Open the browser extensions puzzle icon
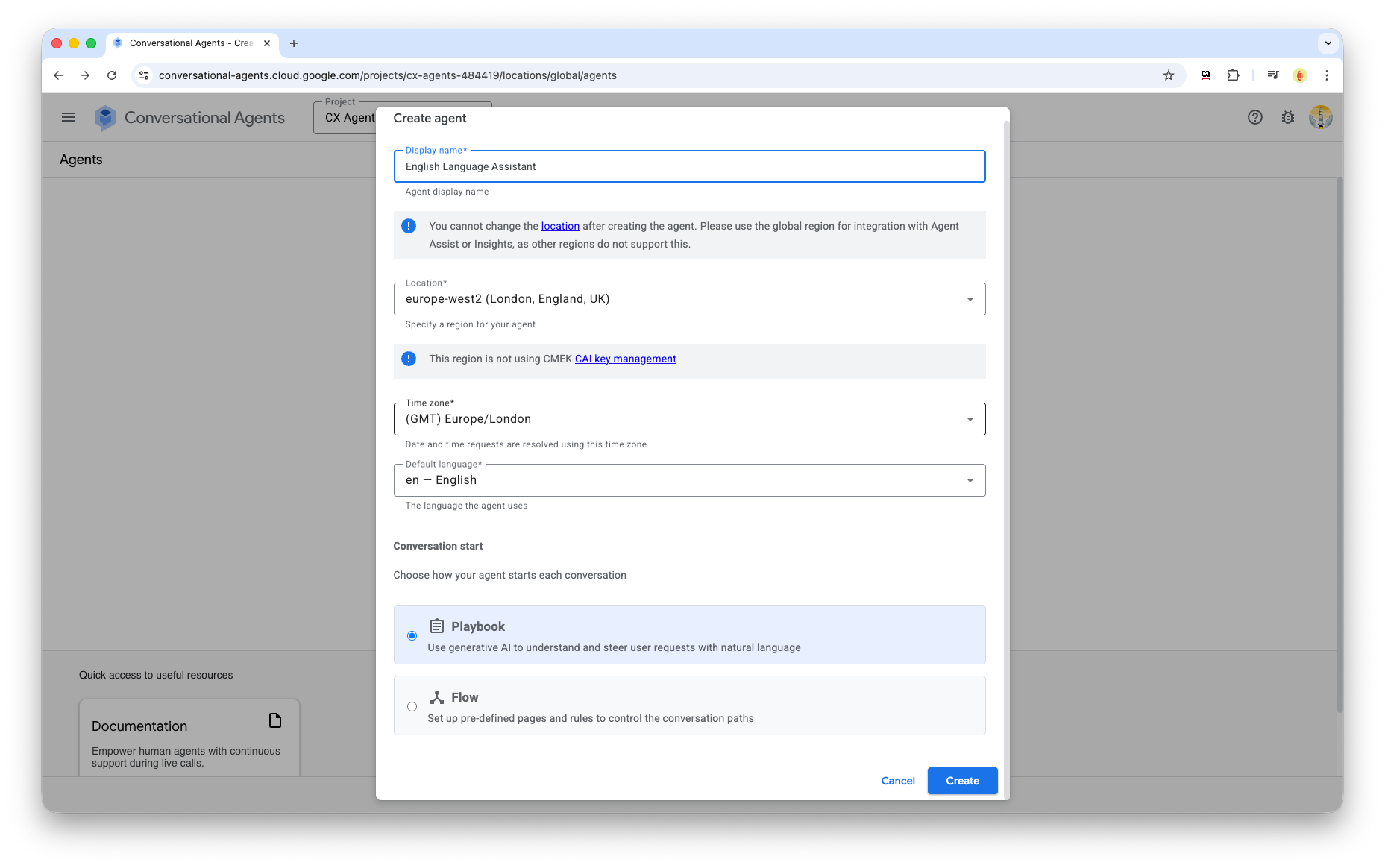 coord(1233,75)
